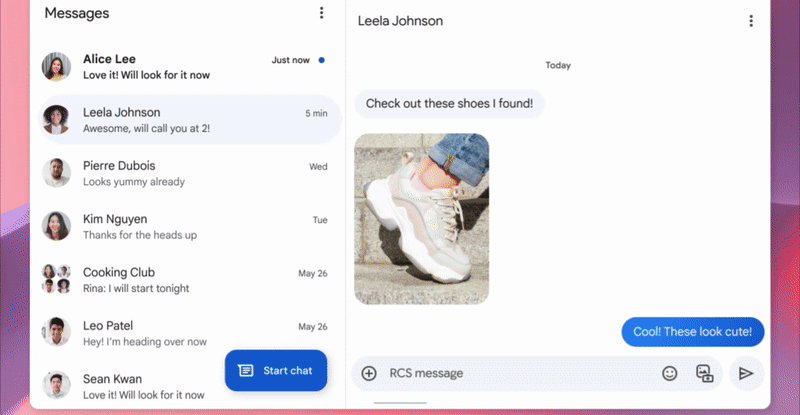Click Pierre Dubois's profile picture
Viewport: 800px width, 415px height.
[56, 173]
